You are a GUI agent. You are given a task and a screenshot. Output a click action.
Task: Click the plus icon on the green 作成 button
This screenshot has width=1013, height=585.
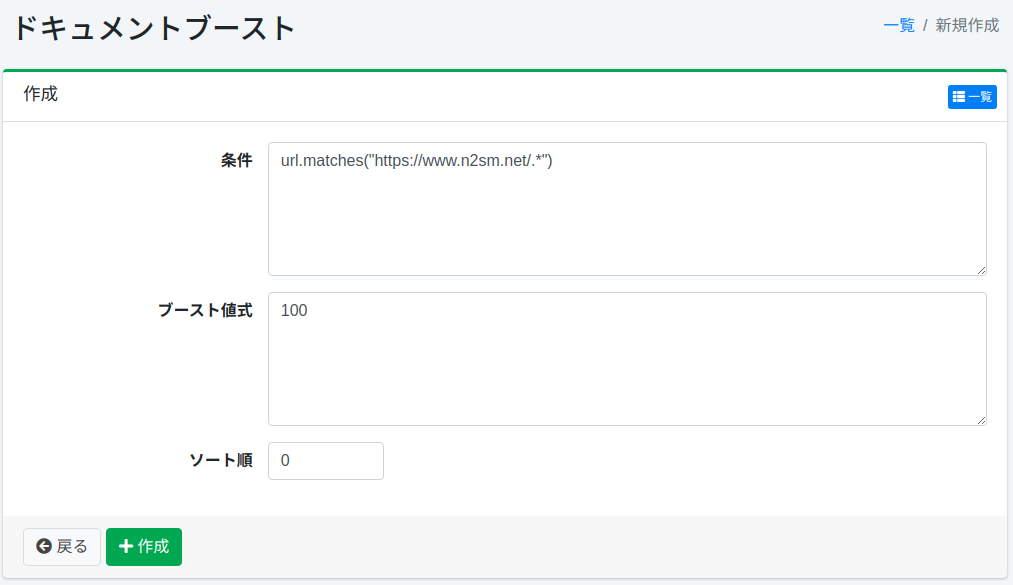[x=126, y=546]
